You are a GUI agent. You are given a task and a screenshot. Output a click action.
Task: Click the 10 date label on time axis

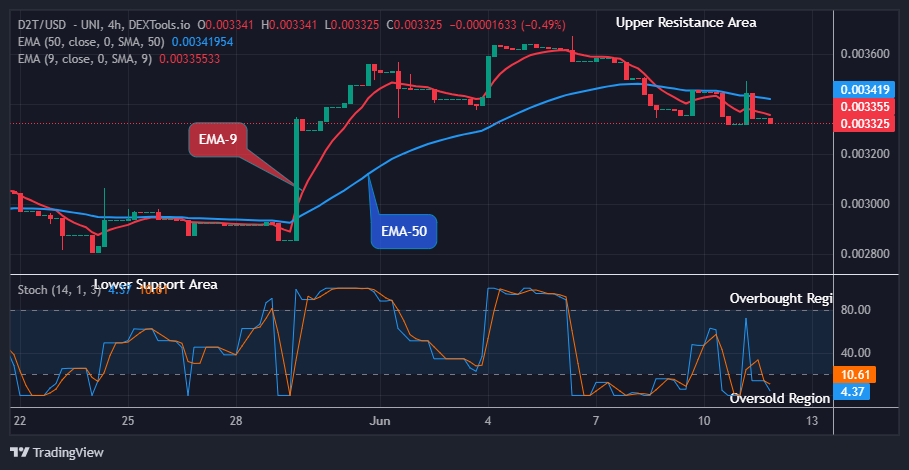pos(704,420)
